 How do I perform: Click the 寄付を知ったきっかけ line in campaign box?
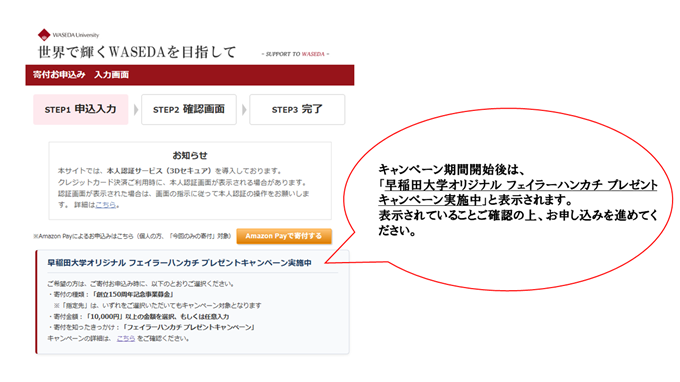point(152,327)
